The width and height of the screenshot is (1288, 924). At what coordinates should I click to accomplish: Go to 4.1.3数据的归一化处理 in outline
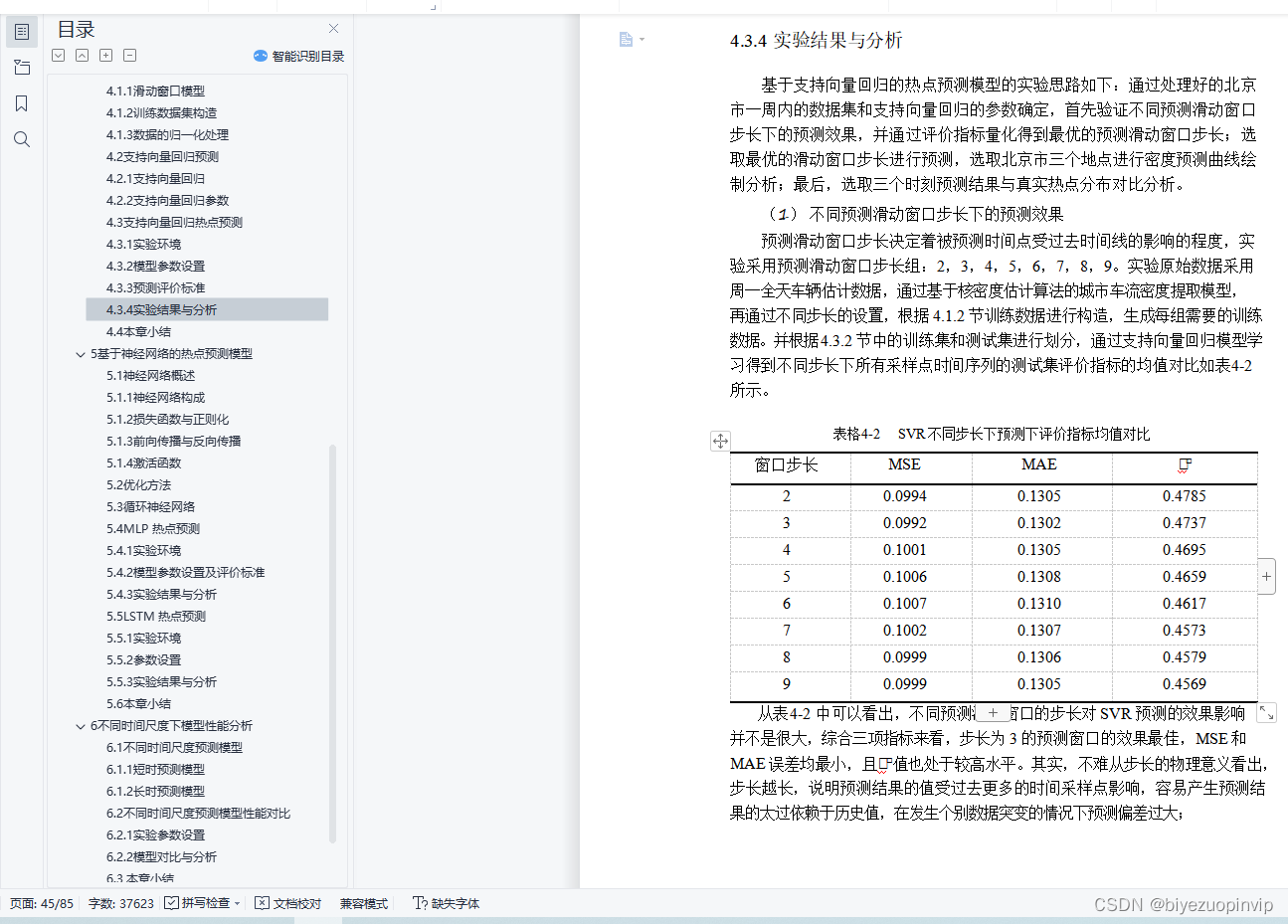click(167, 135)
